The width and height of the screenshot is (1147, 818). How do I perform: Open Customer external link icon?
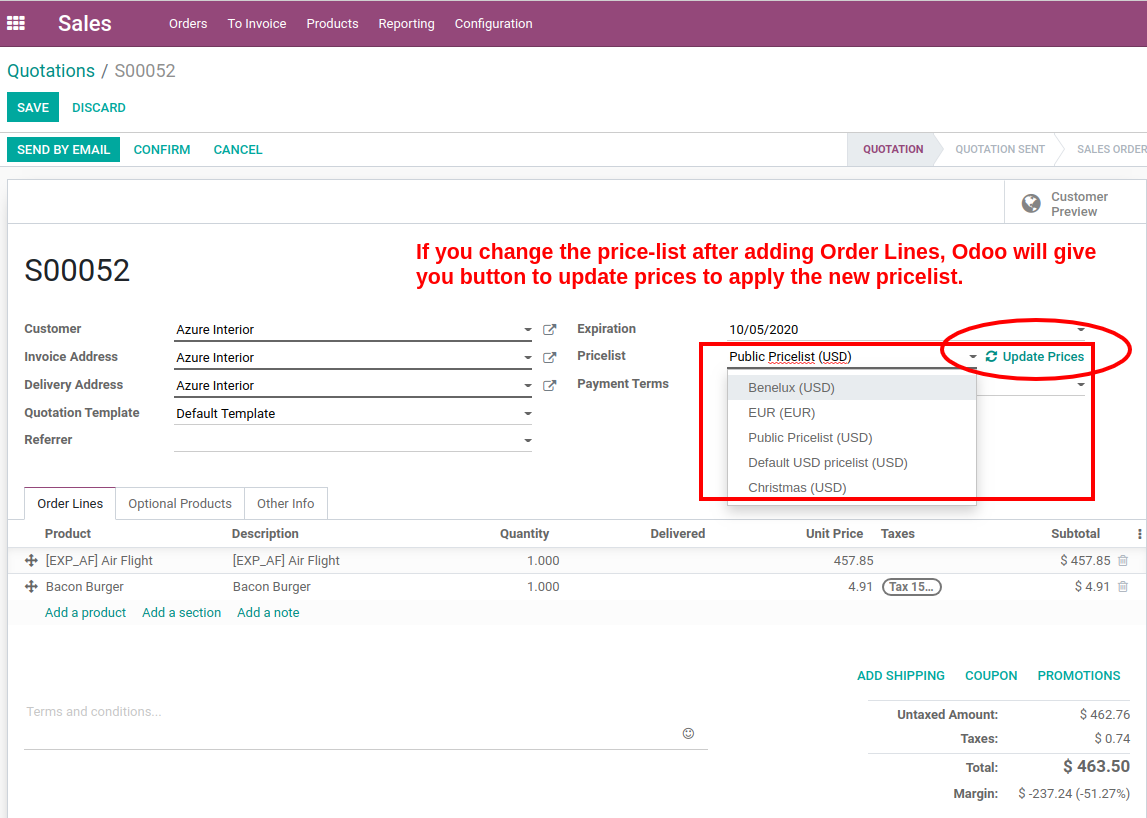pyautogui.click(x=549, y=330)
